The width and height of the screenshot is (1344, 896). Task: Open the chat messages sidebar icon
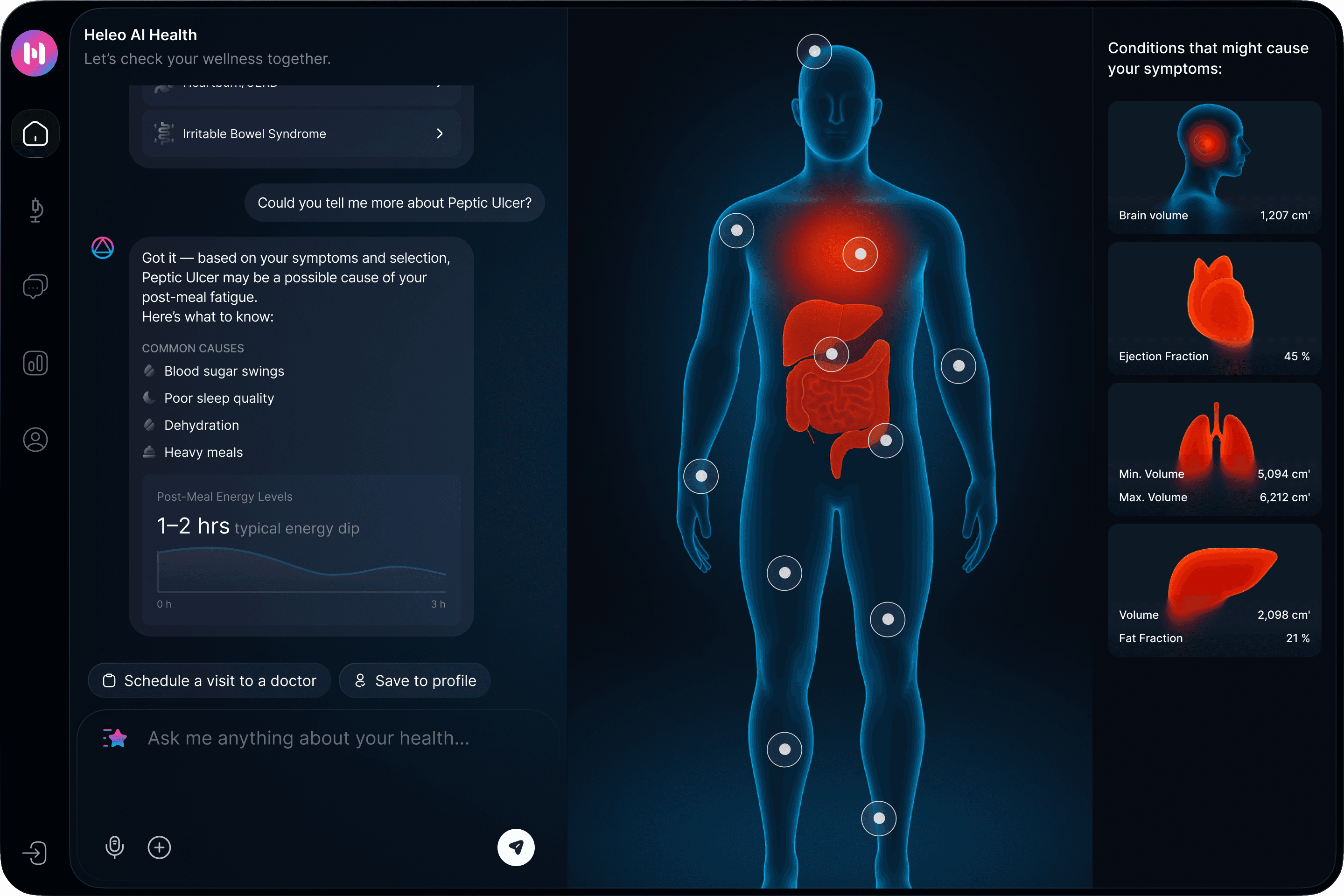pyautogui.click(x=35, y=286)
